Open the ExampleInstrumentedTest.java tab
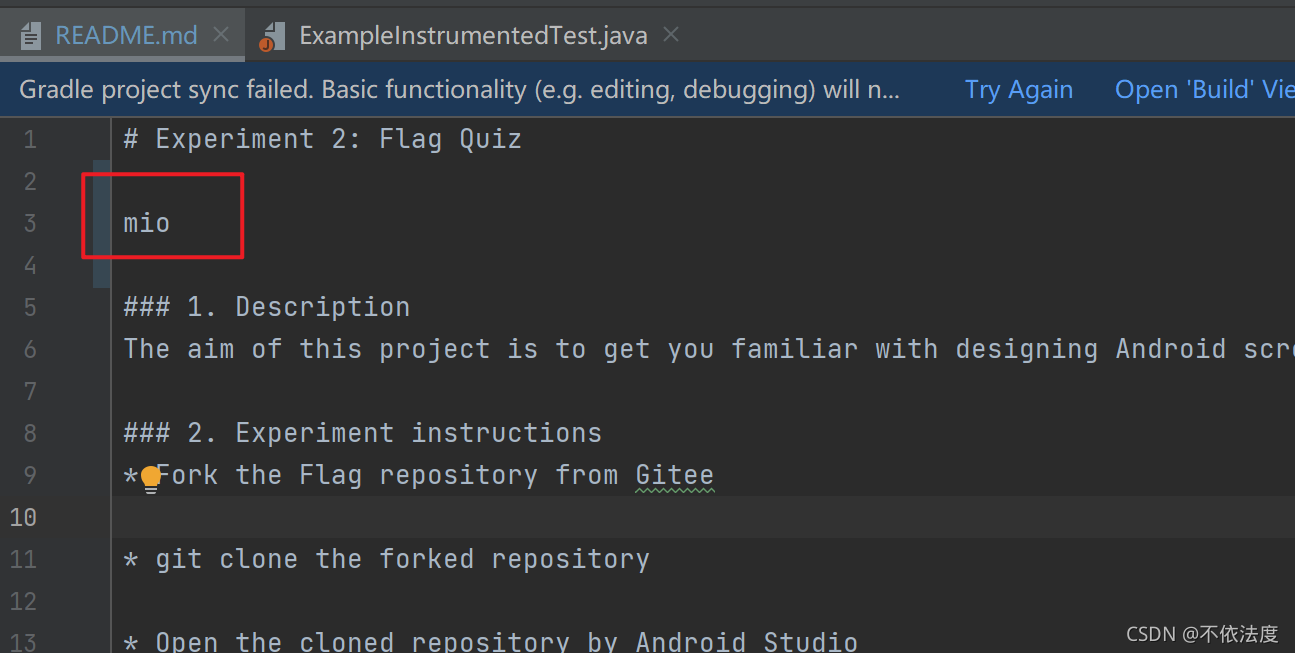1295x653 pixels. pyautogui.click(x=473, y=36)
